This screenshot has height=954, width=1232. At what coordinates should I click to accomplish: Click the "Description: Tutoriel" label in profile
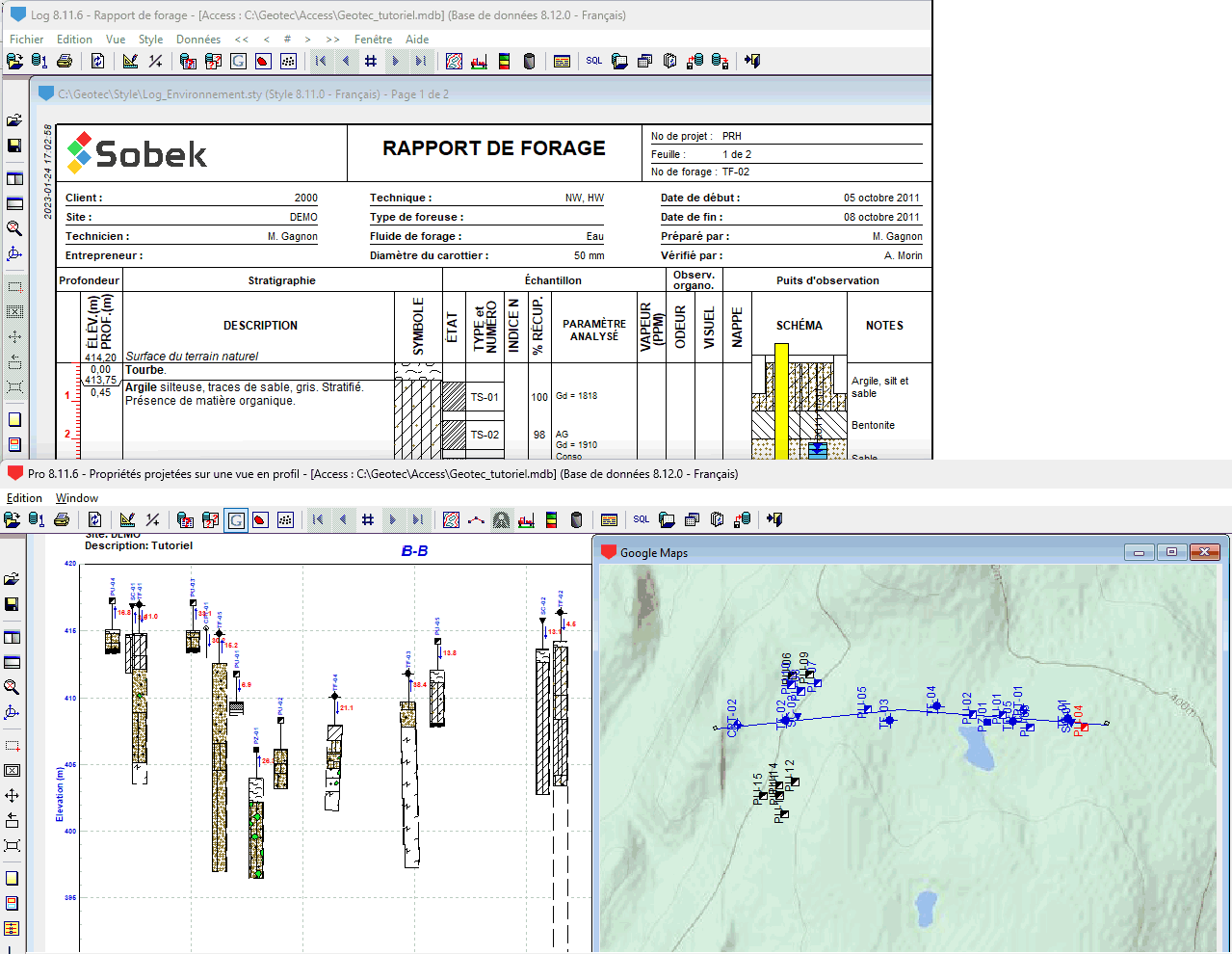139,545
